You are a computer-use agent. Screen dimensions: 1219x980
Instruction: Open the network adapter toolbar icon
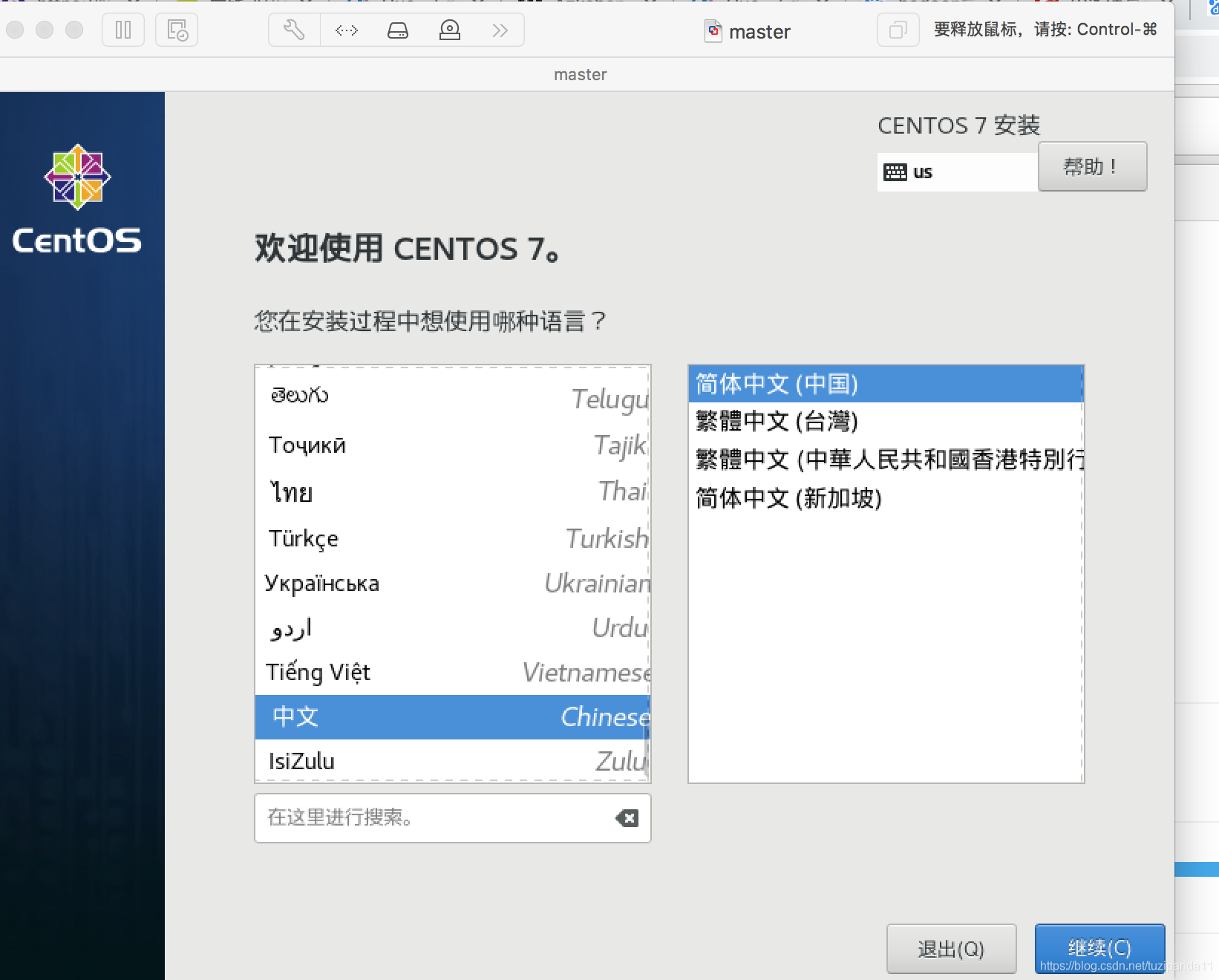pyautogui.click(x=346, y=30)
